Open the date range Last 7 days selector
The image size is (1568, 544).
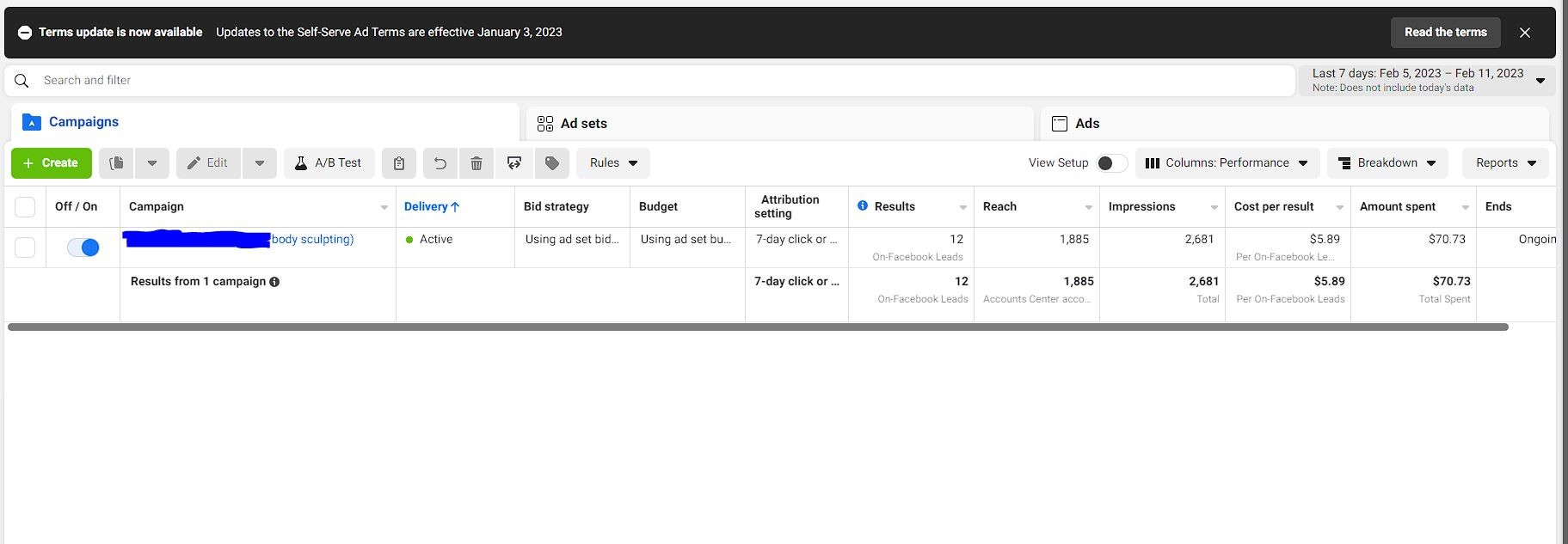1426,80
